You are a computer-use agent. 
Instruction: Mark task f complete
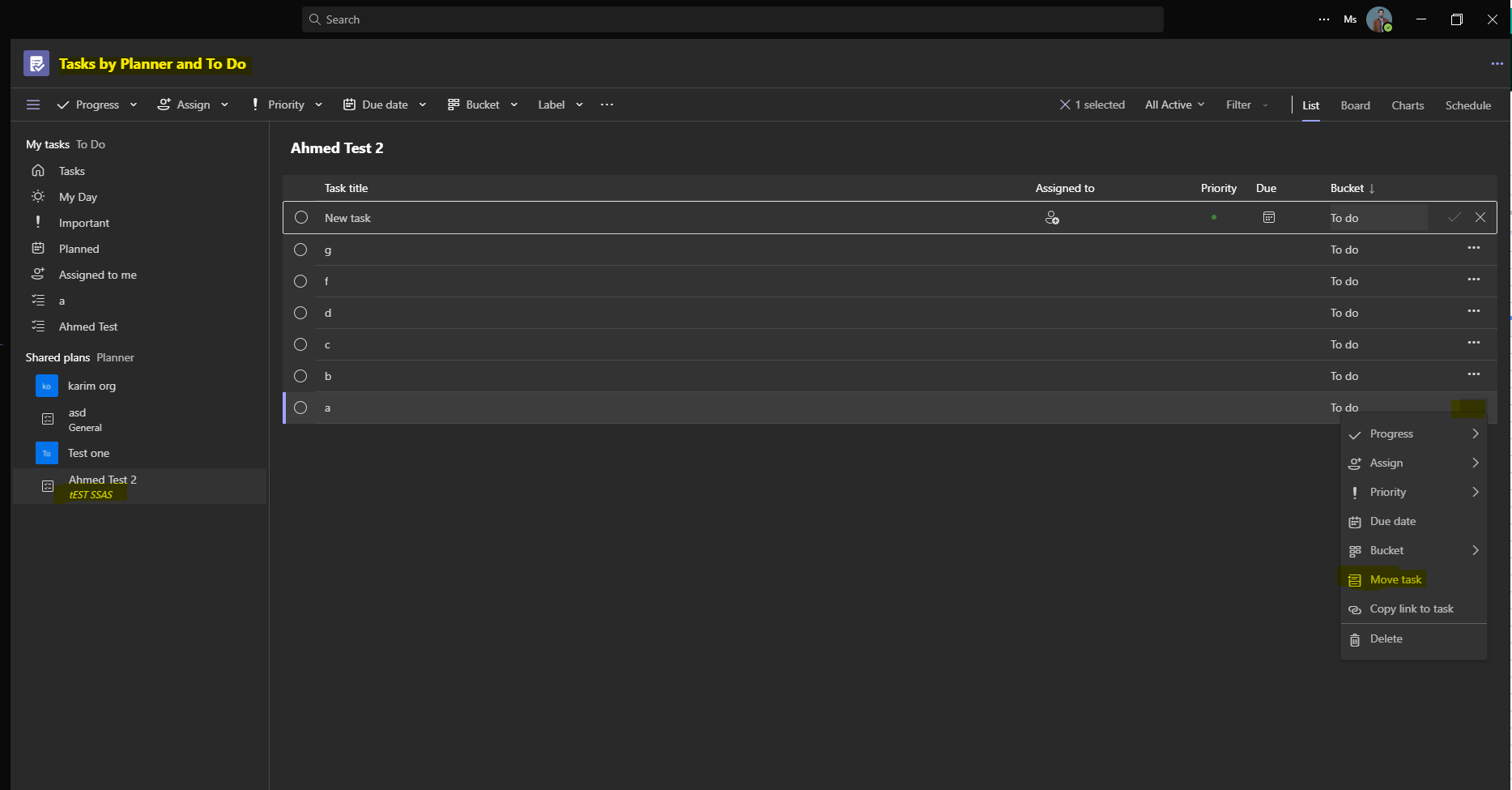300,281
